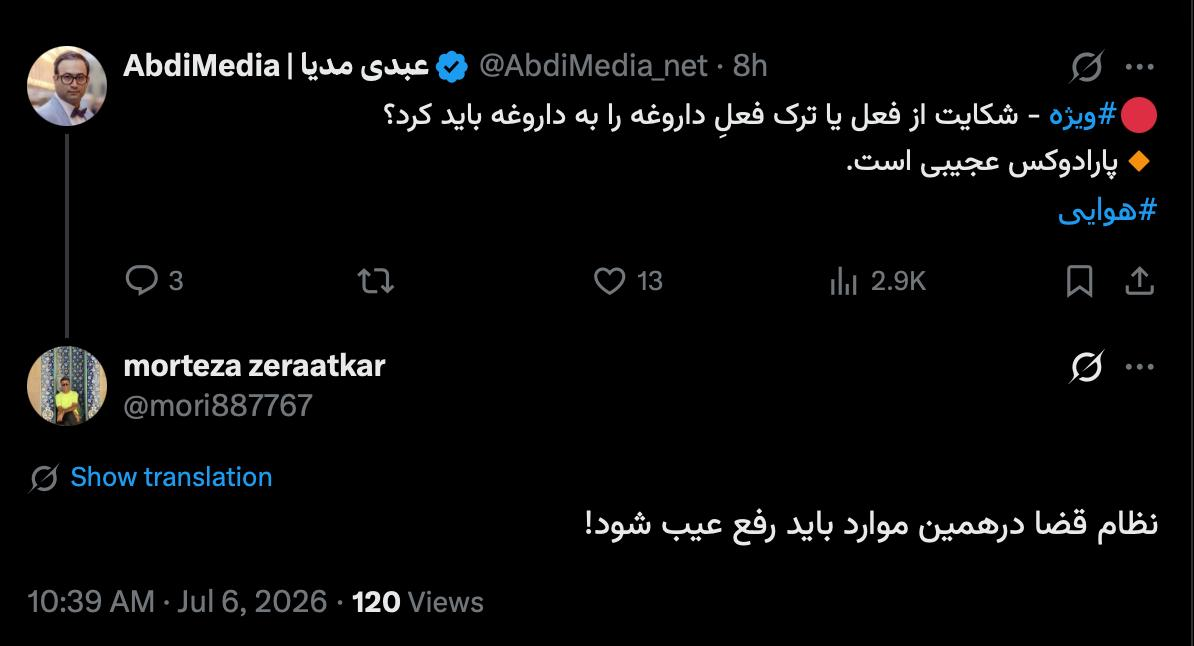The image size is (1194, 646).
Task: Open the more options menu on AbdiMedia tweet
Action: pos(1140,67)
